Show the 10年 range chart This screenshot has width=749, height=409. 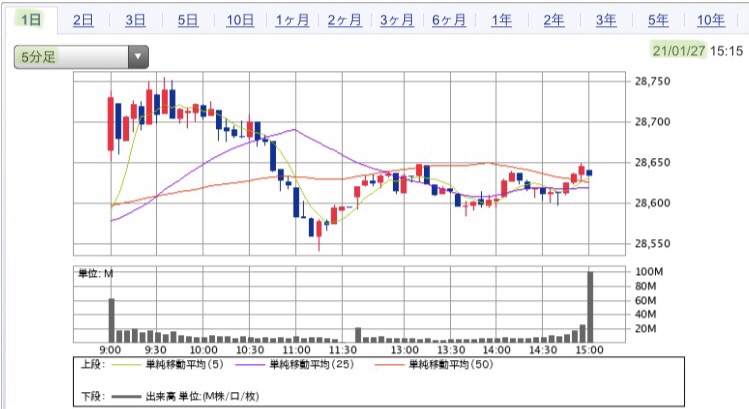pyautogui.click(x=710, y=20)
